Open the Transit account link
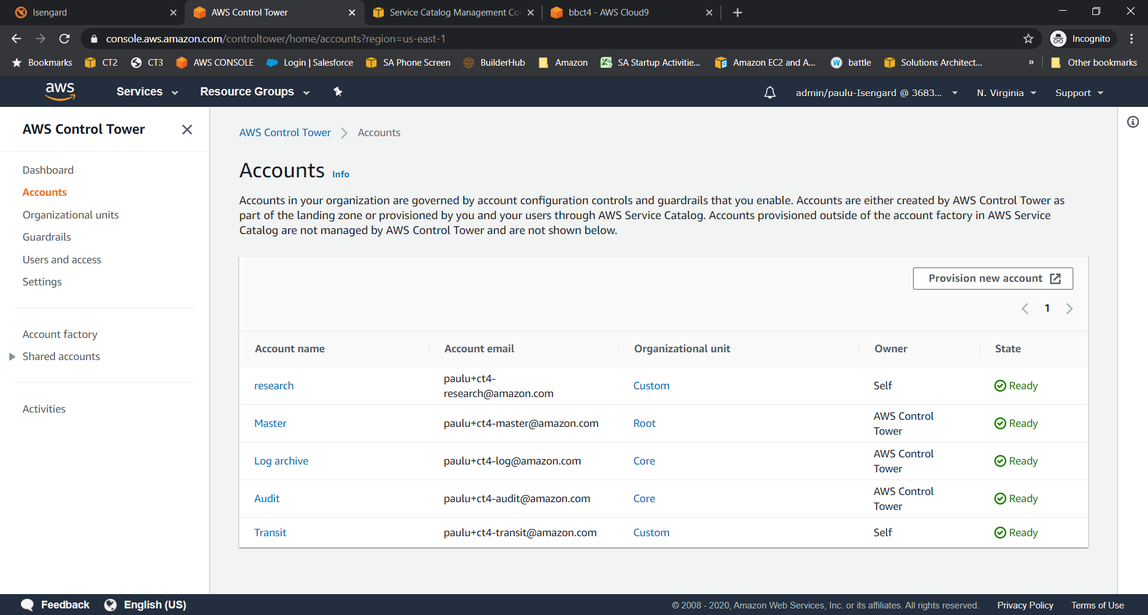Image resolution: width=1148 pixels, height=615 pixels. click(270, 532)
